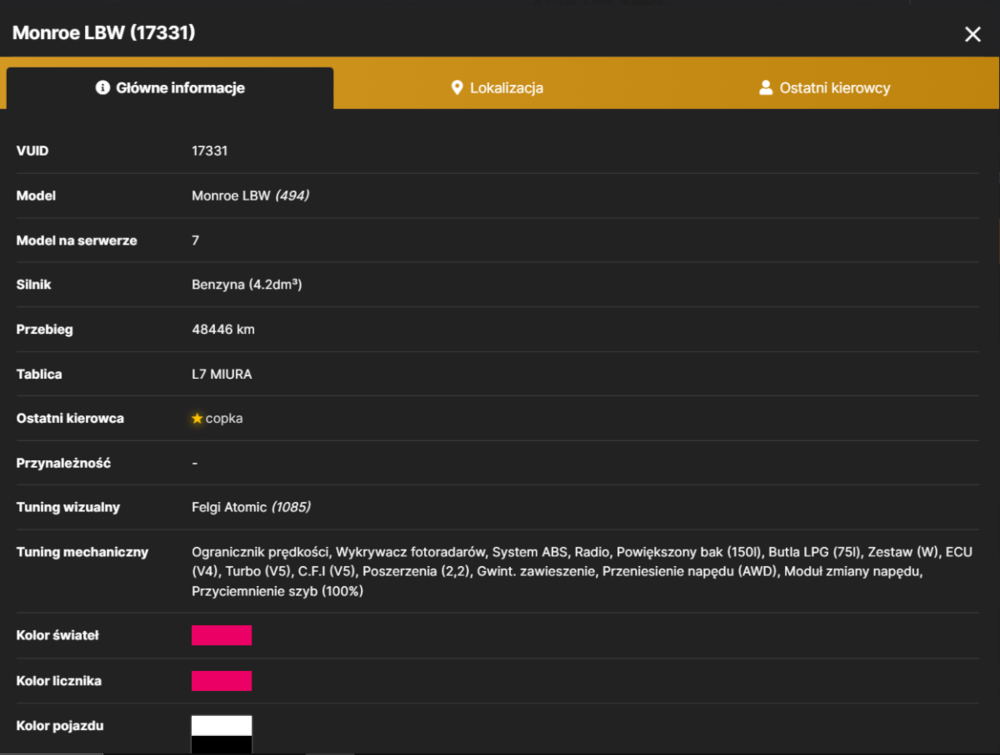Click the Kolor licznika row label
The image size is (1000, 755).
[59, 681]
